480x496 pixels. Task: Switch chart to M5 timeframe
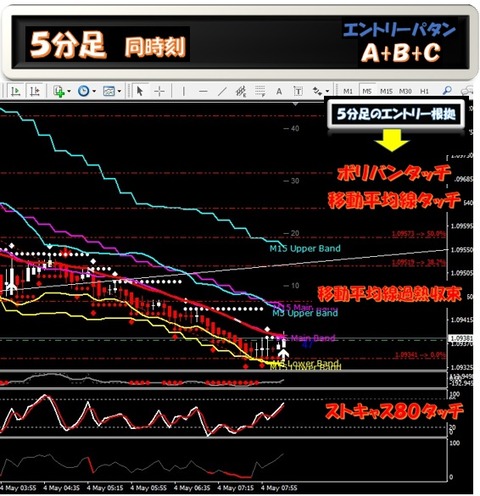pyautogui.click(x=367, y=91)
